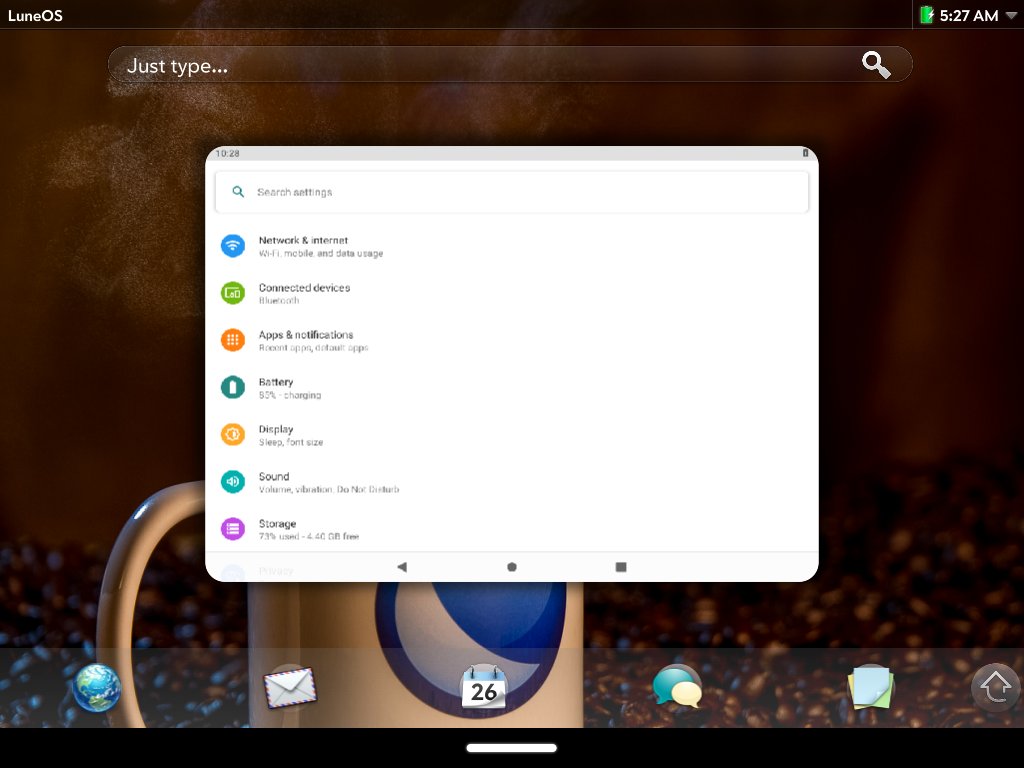This screenshot has width=1024, height=768.
Task: Tap the Android back triangle button
Action: (x=402, y=567)
